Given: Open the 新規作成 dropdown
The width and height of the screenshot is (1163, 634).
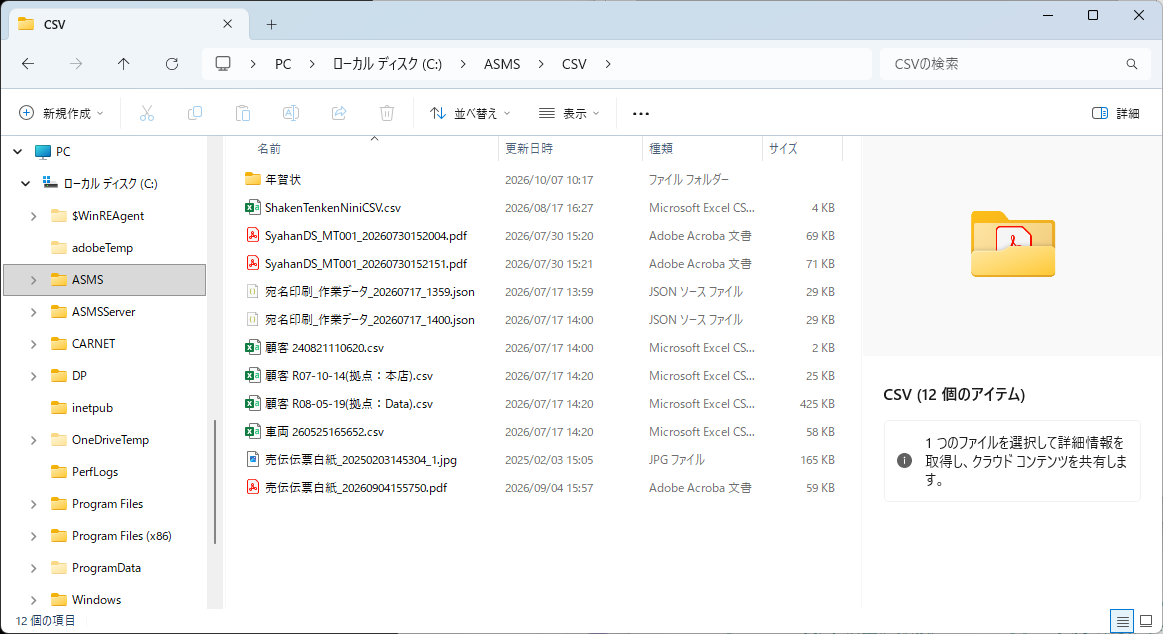Looking at the screenshot, I should coord(60,113).
